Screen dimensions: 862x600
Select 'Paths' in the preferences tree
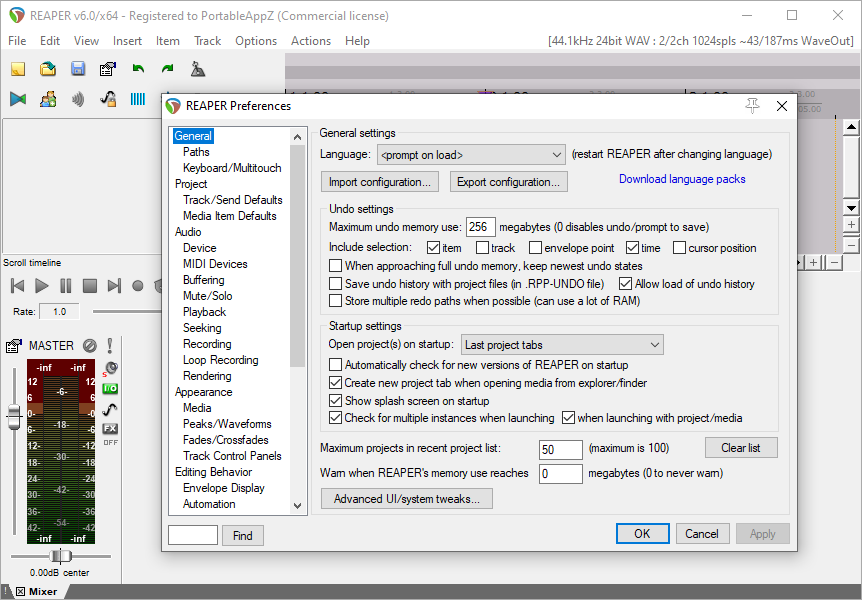coord(196,152)
